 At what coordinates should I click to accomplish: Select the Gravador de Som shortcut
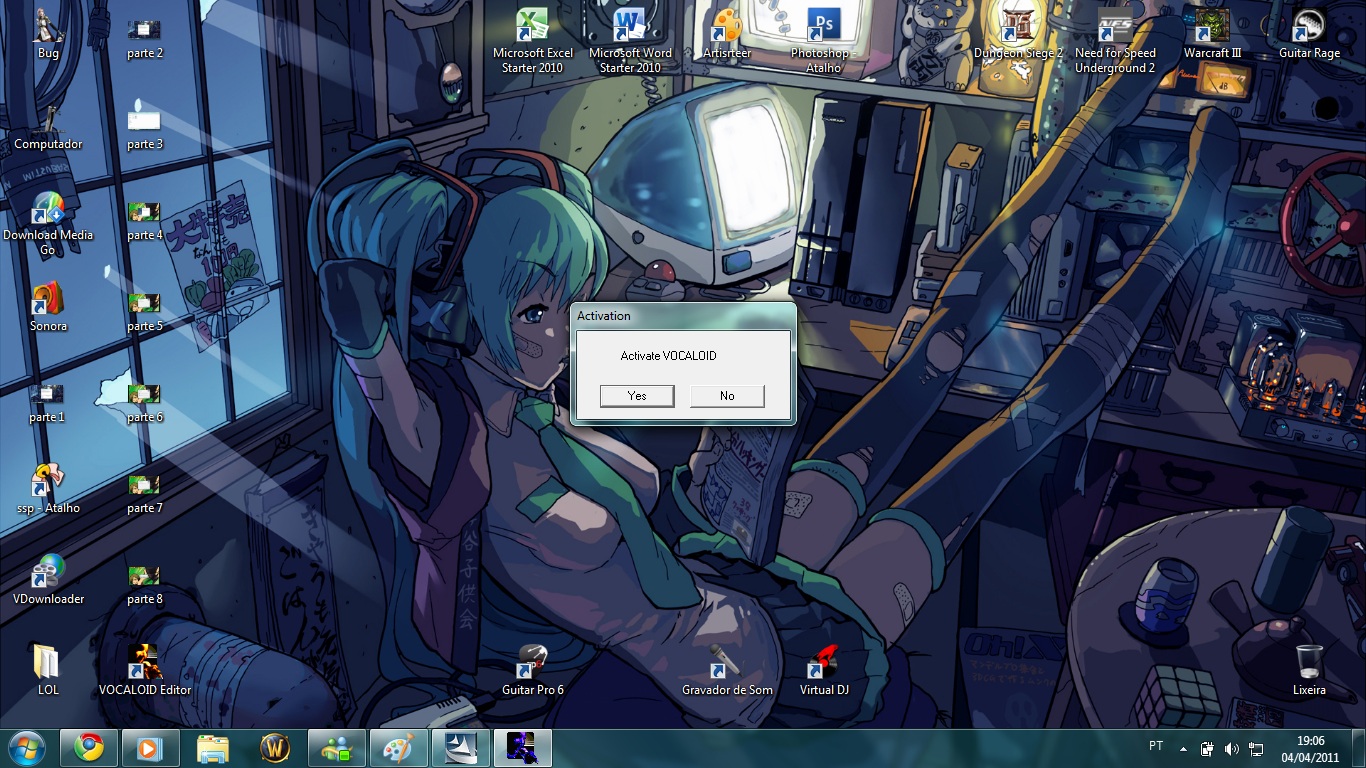pyautogui.click(x=727, y=671)
